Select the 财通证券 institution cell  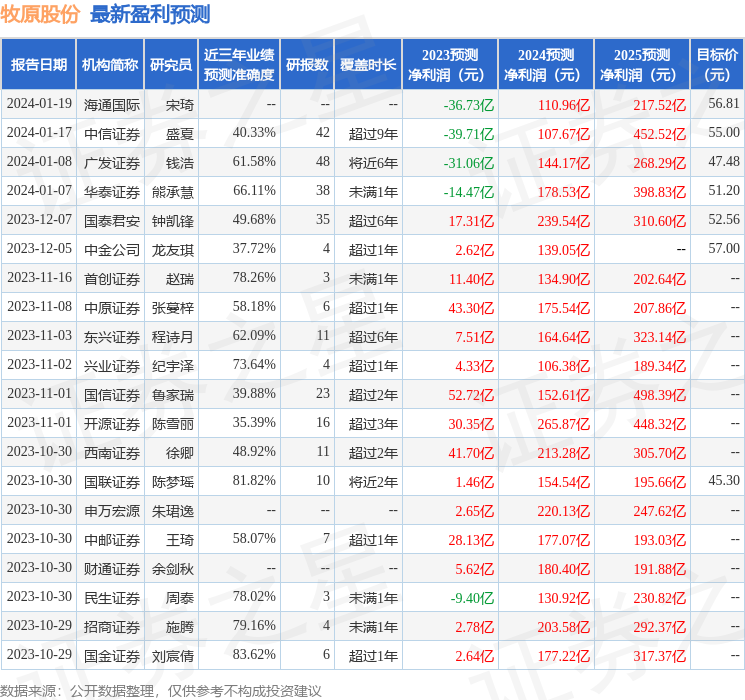tap(112, 569)
